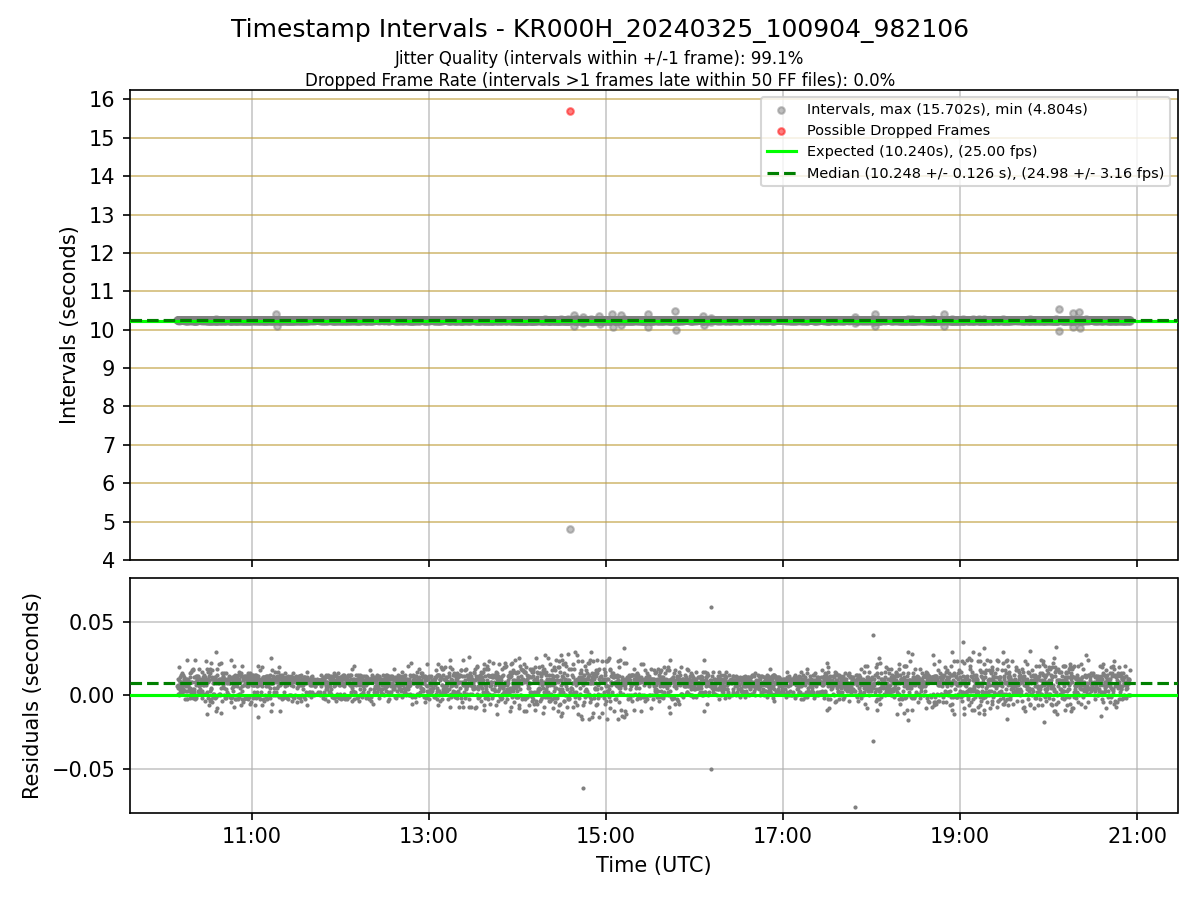Click the 19:00 x-axis tick label
Viewport: 1200px width, 900px height.
click(x=960, y=835)
